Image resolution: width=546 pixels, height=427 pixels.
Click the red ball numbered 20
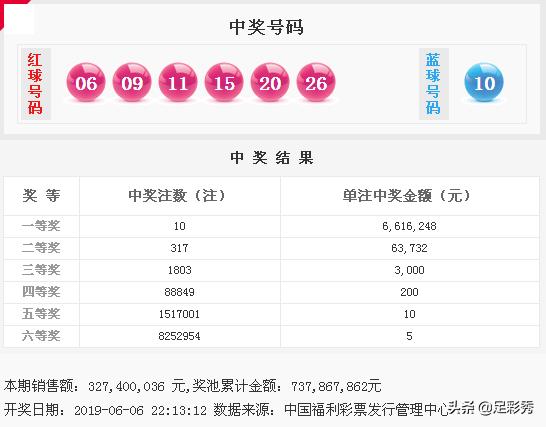270,82
